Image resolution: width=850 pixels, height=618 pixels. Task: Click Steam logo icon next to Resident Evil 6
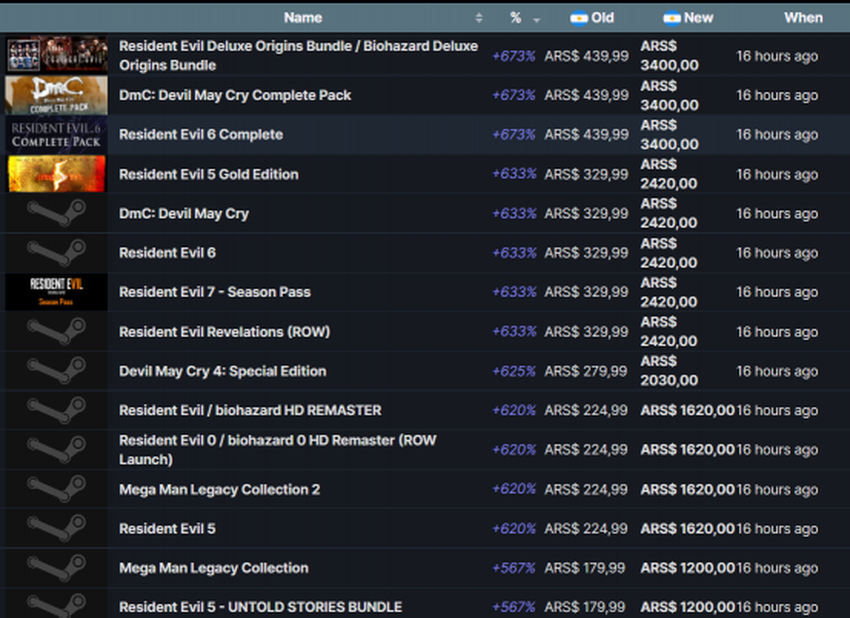pyautogui.click(x=56, y=253)
